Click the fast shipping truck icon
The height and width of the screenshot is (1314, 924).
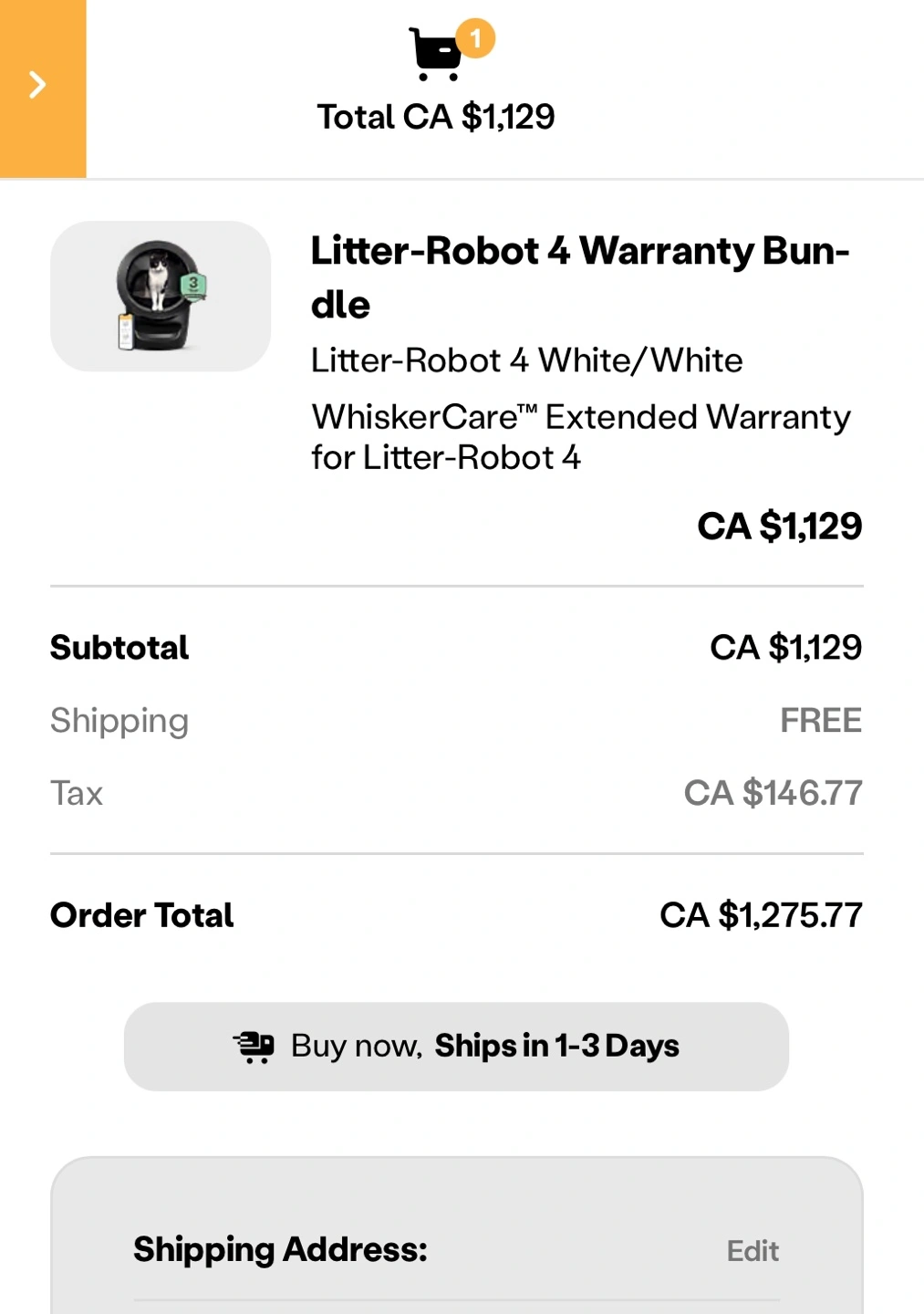pos(254,1047)
